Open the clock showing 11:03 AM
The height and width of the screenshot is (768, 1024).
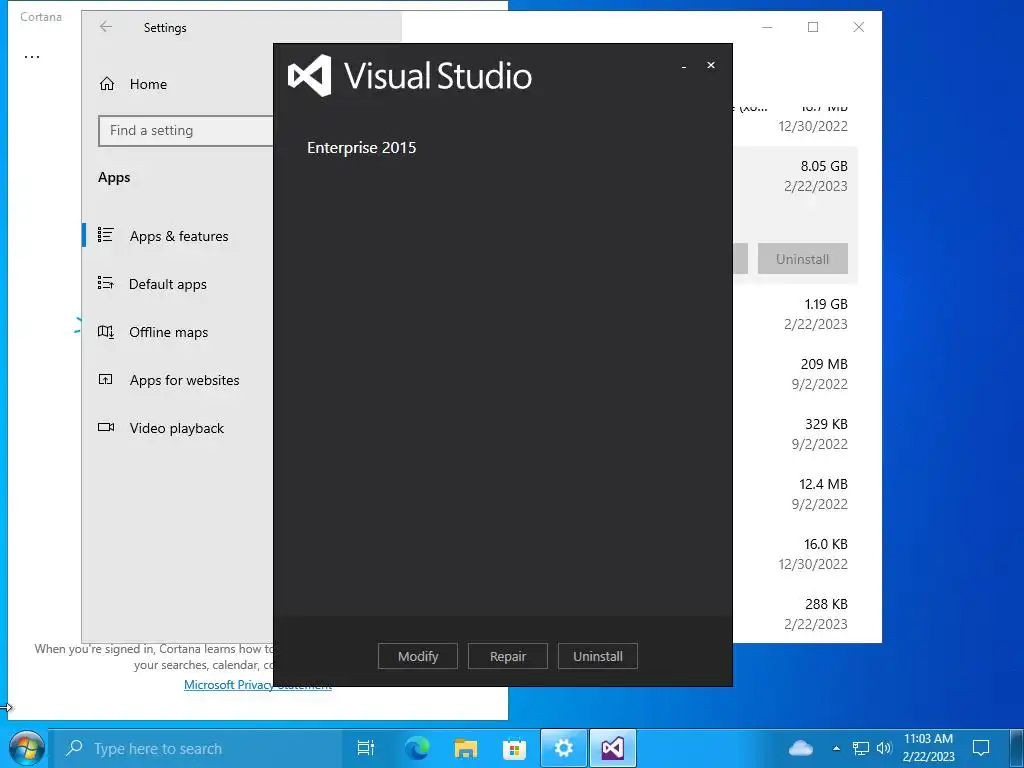click(929, 748)
